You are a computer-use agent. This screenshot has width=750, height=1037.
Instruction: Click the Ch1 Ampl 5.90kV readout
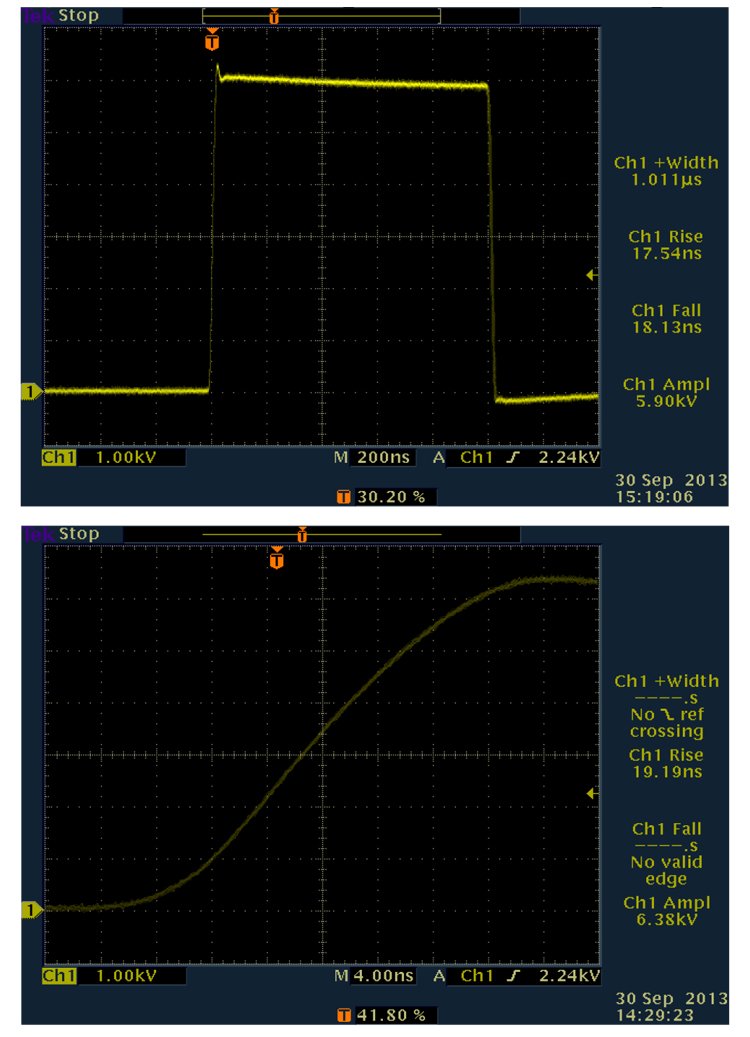(665, 392)
